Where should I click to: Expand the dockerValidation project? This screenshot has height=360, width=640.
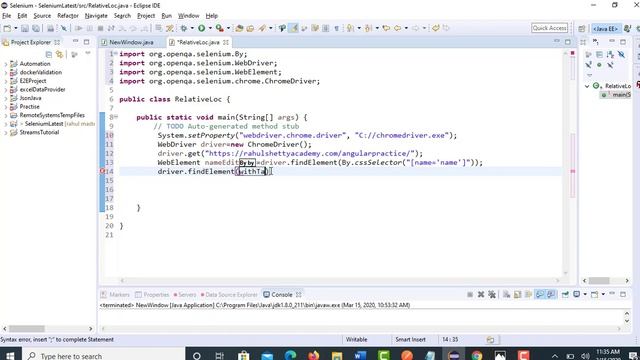point(6,73)
